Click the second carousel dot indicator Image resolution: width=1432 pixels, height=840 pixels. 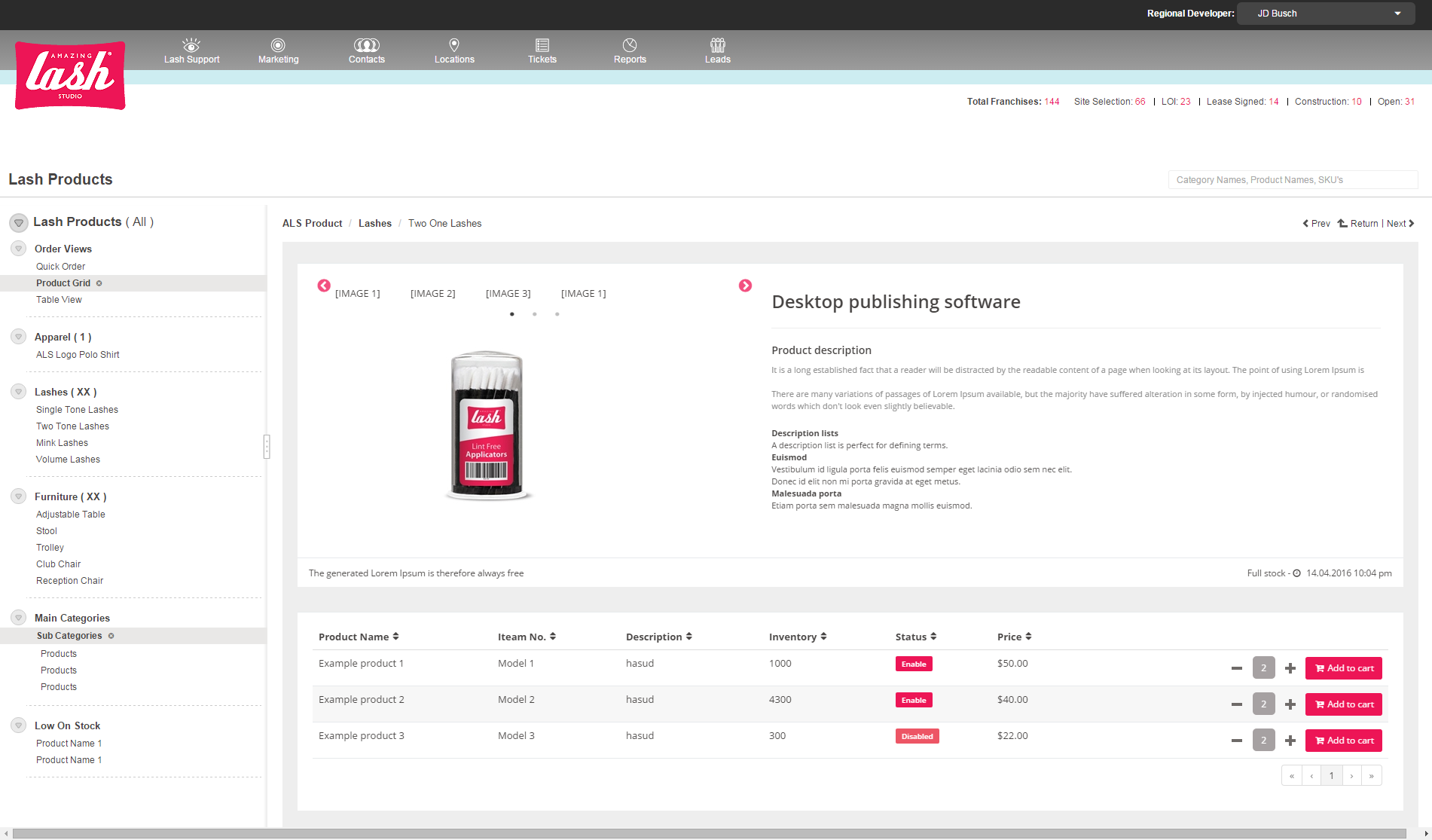tap(535, 314)
